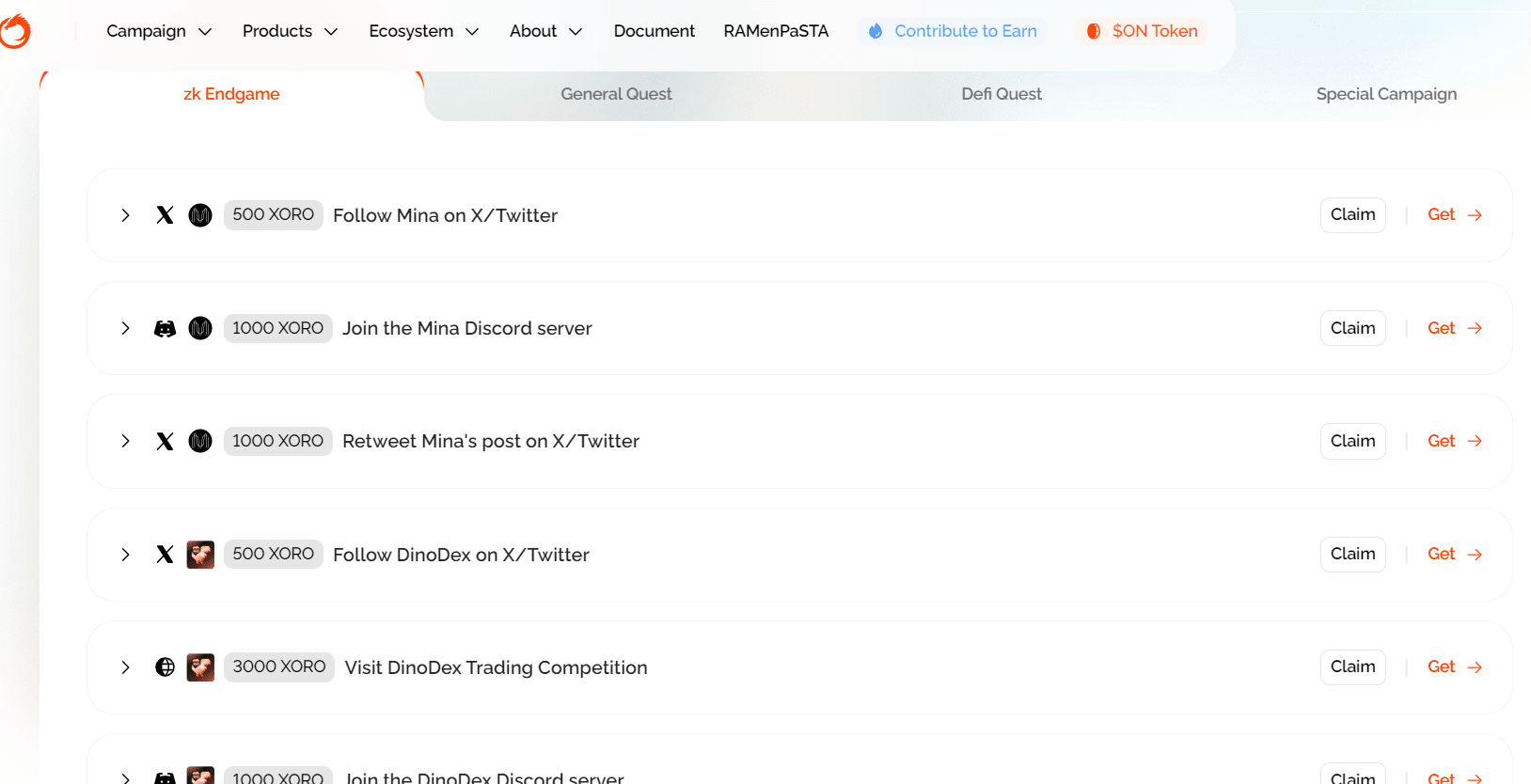Click the blue flame icon near Contribute to Earn
This screenshot has height=784, width=1531.
pyautogui.click(x=876, y=31)
